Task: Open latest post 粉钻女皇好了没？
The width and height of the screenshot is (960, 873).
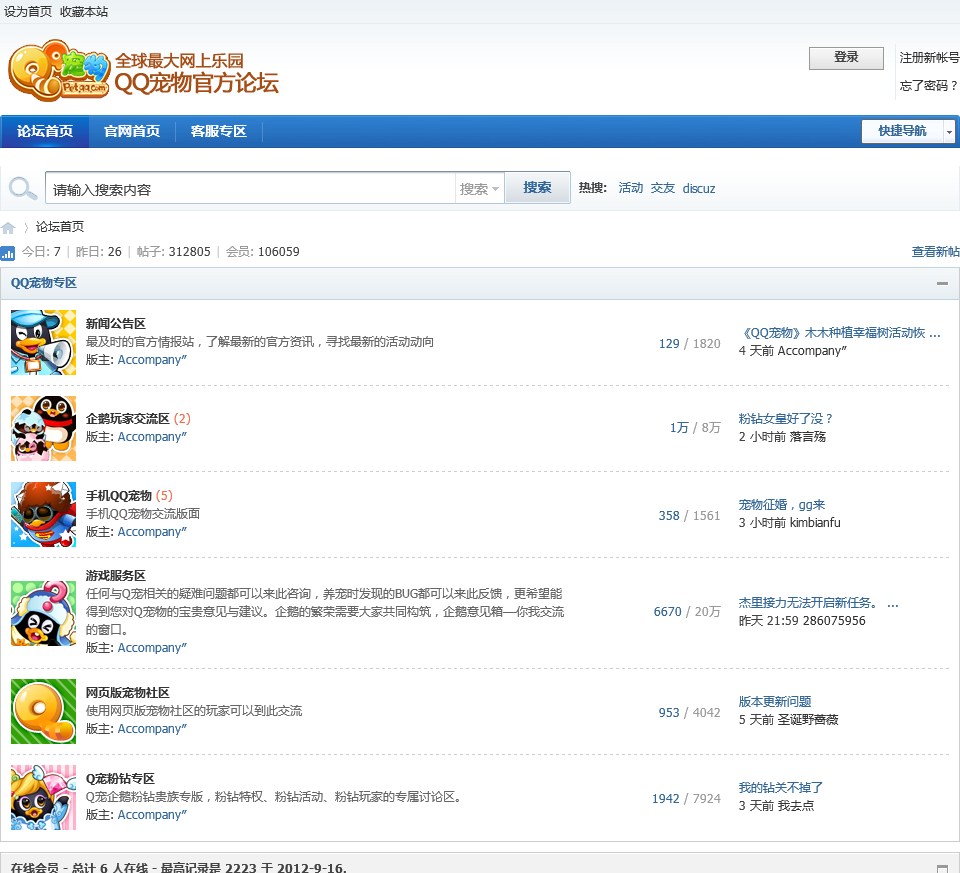Action: 786,419
